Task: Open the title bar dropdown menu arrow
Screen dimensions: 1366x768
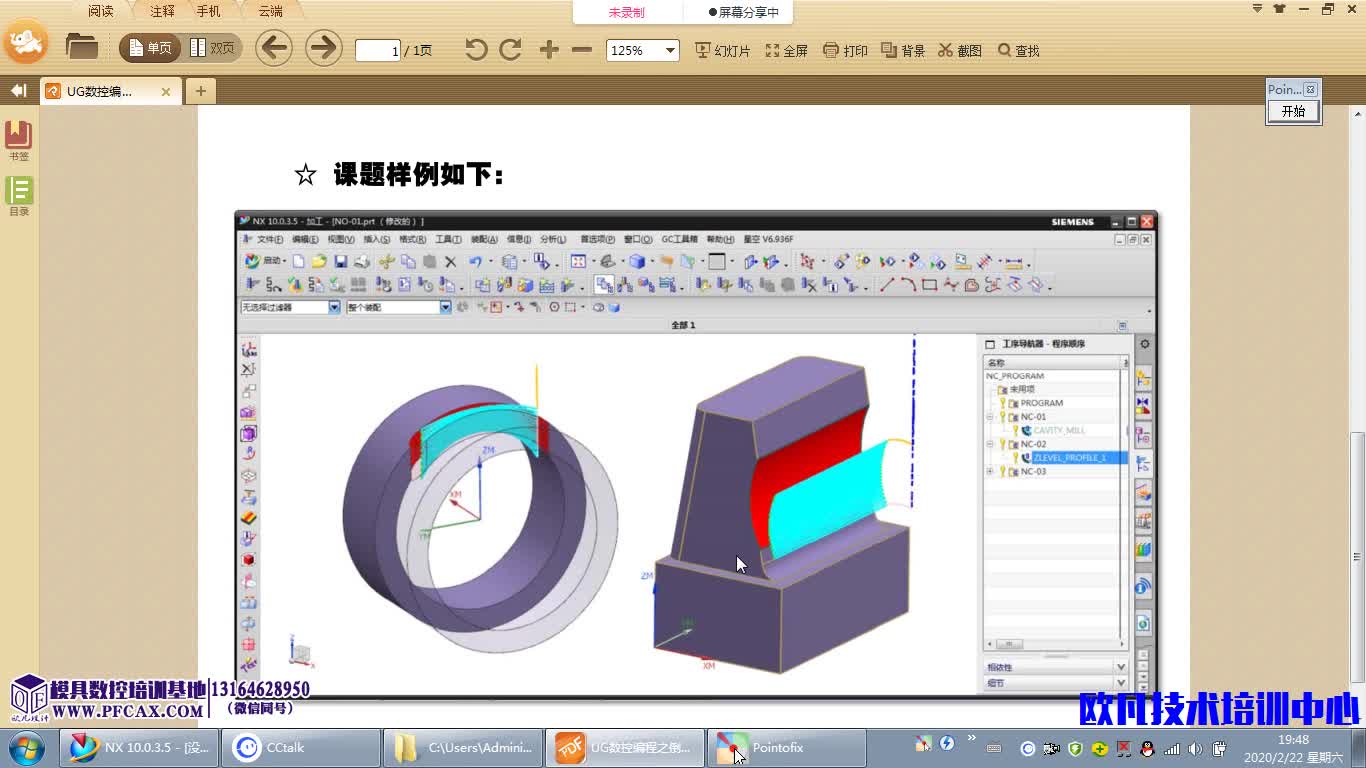Action: [x=1258, y=9]
